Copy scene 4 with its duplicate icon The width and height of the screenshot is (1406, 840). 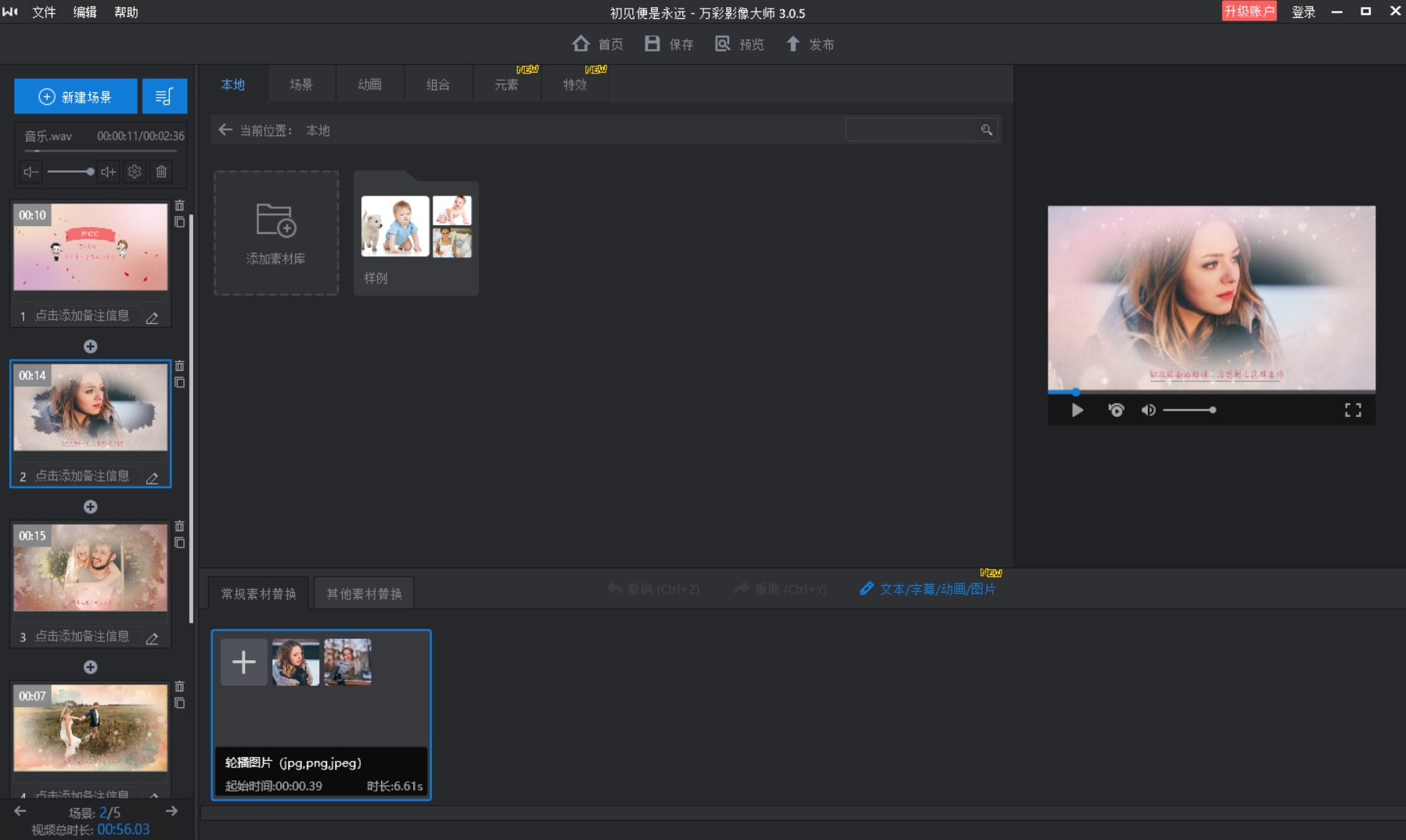point(179,703)
